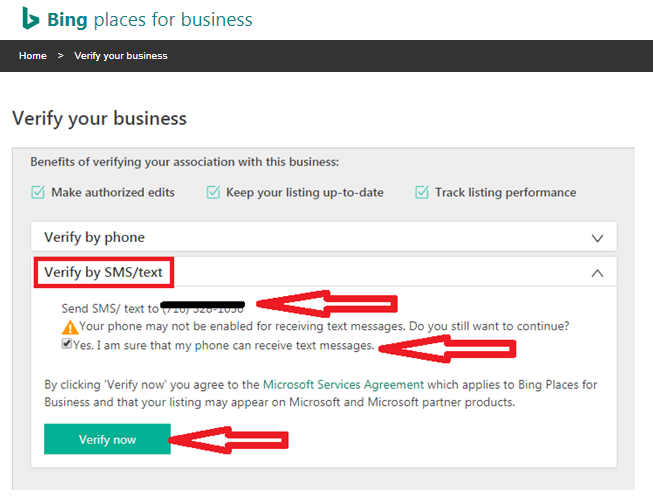
Task: Click the Make authorized edits label
Action: (x=113, y=192)
